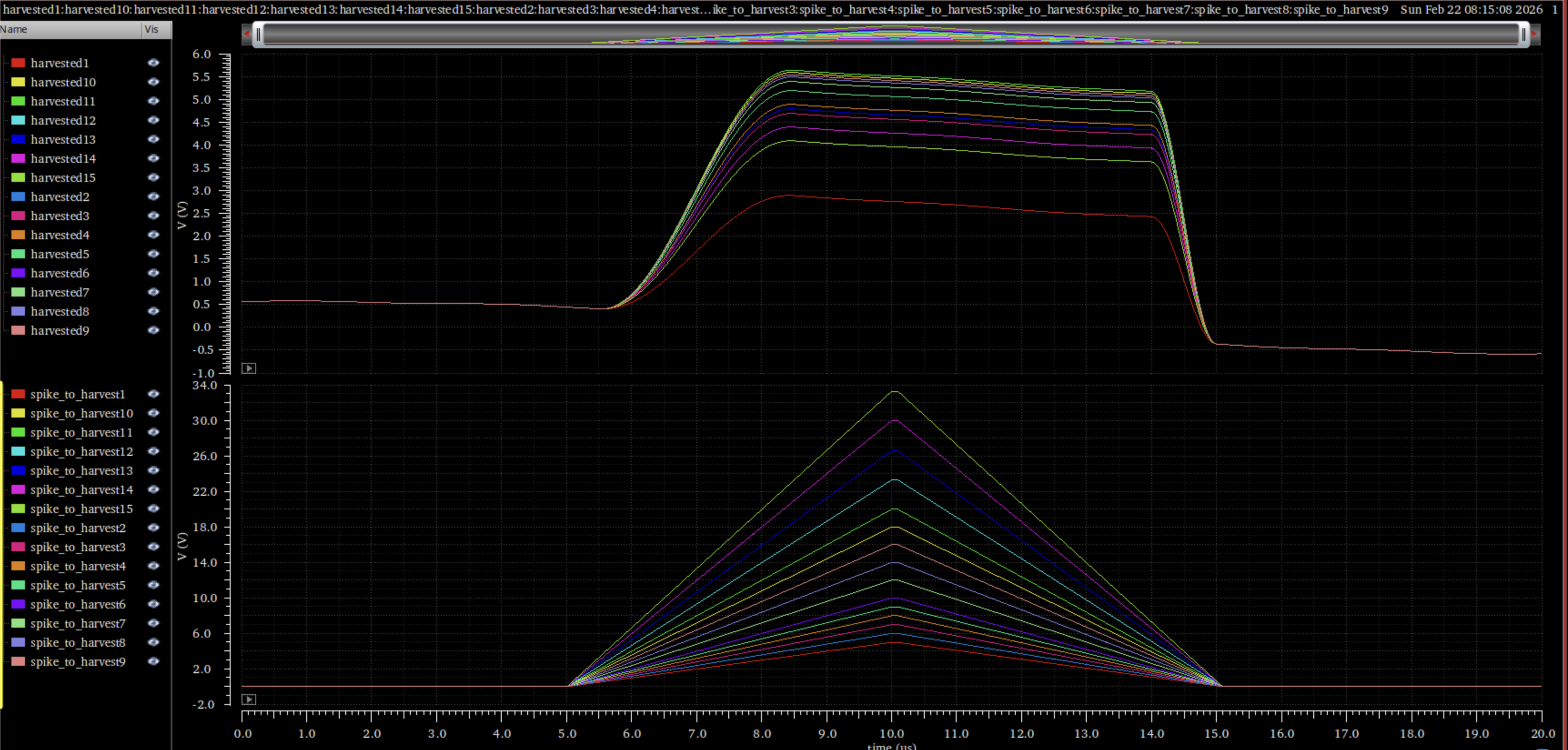Click the Vis column header
Viewport: 1568px width, 750px height.
[152, 29]
